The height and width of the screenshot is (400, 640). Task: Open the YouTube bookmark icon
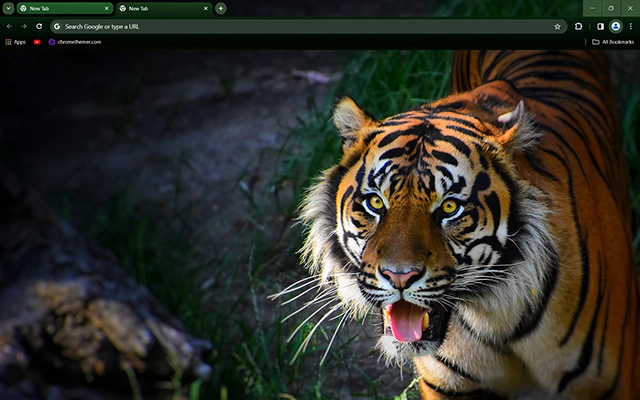tap(37, 42)
